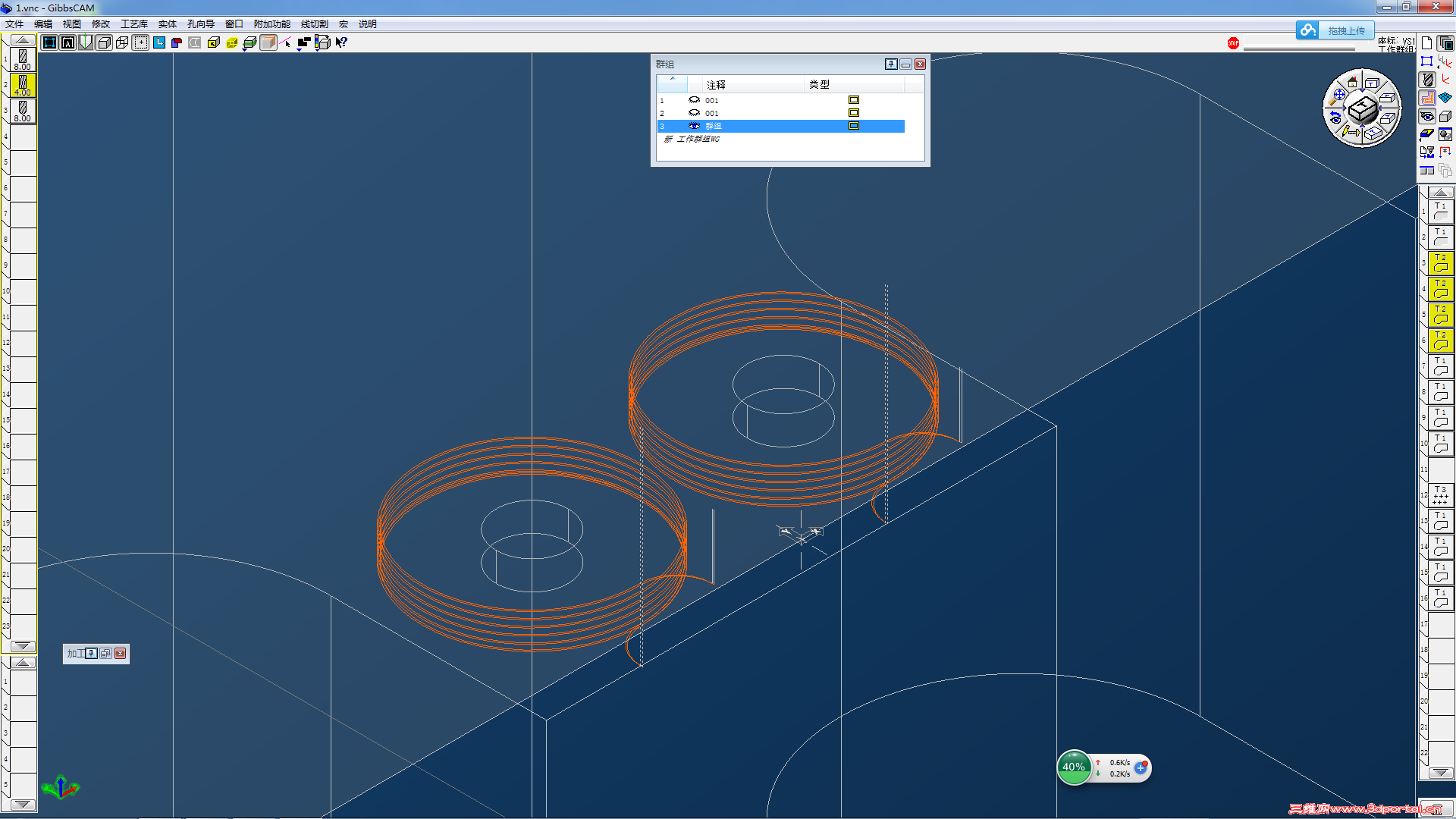Image resolution: width=1456 pixels, height=819 pixels.
Task: Open the blue surface mesh palette icon
Action: pos(1445,98)
